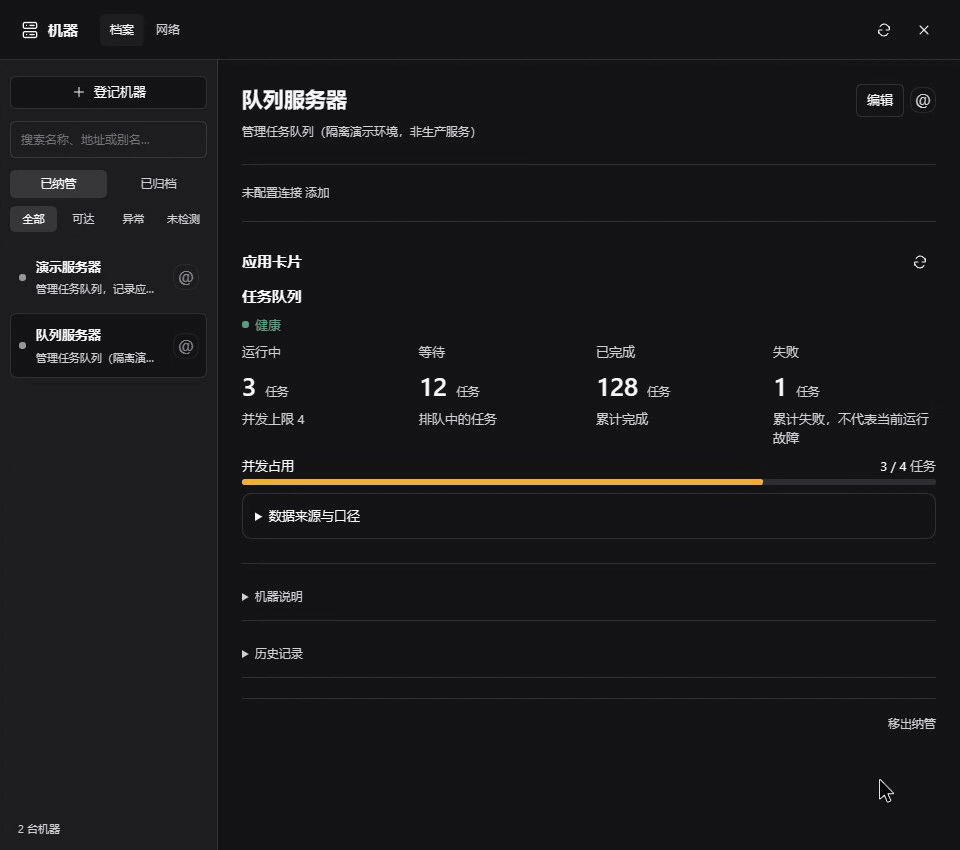Viewport: 960px width, 850px height.
Task: Filter machines by 全部
Action: click(34, 219)
